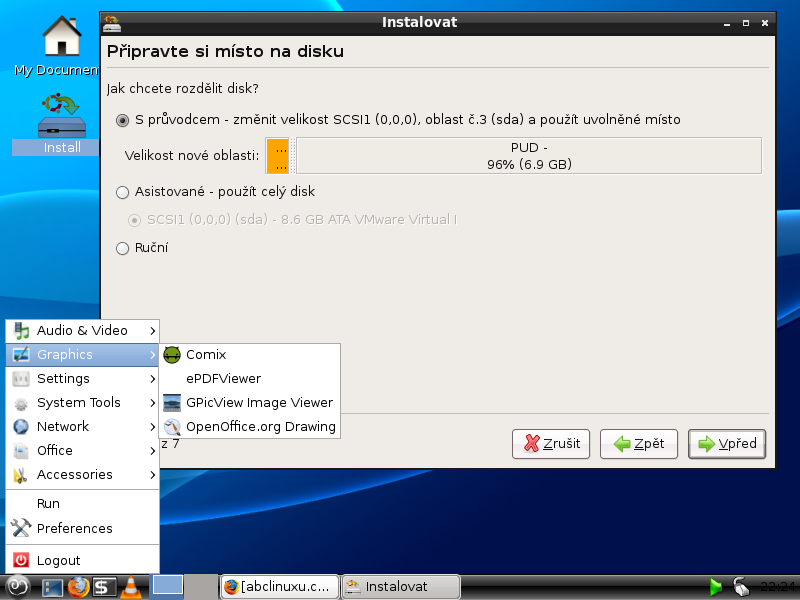The image size is (800, 600).
Task: Select the Instalovat taskbar window button
Action: [x=401, y=587]
